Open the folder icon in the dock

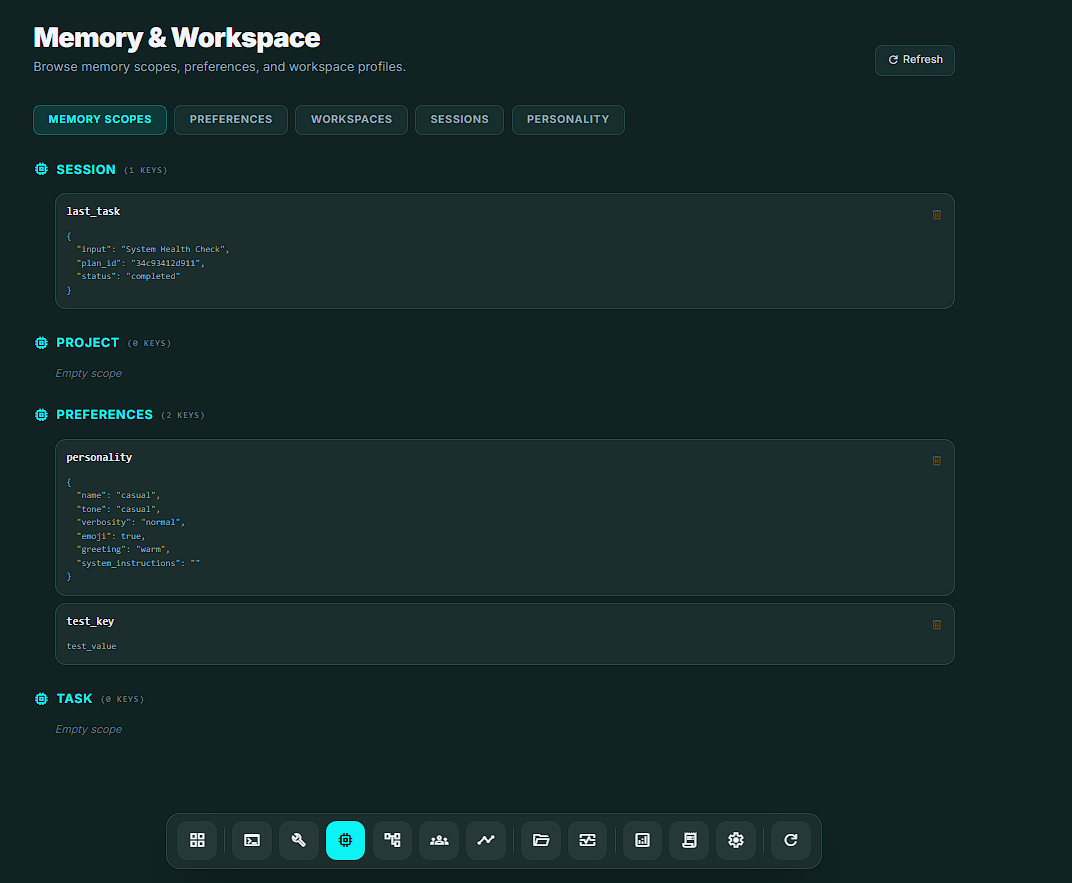click(x=541, y=840)
